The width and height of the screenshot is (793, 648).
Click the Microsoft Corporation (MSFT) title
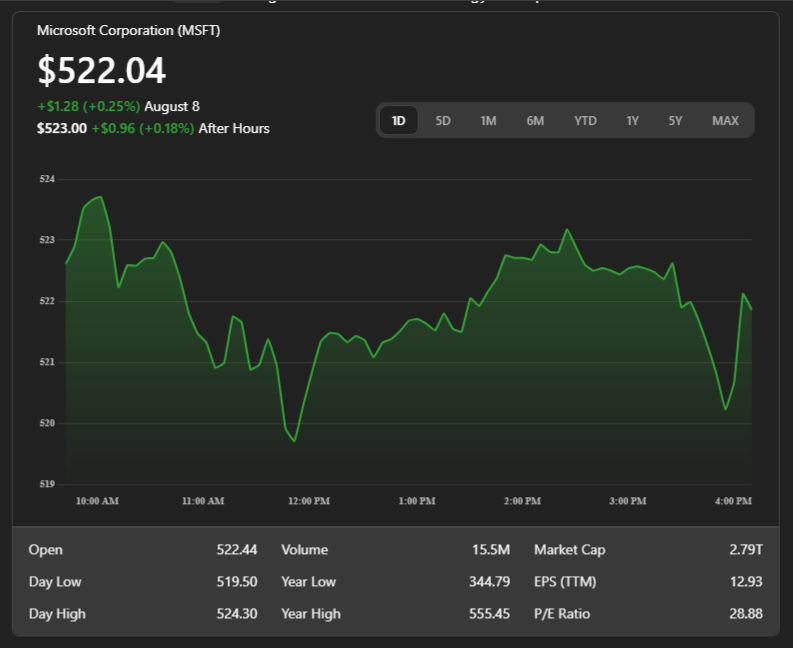click(128, 31)
